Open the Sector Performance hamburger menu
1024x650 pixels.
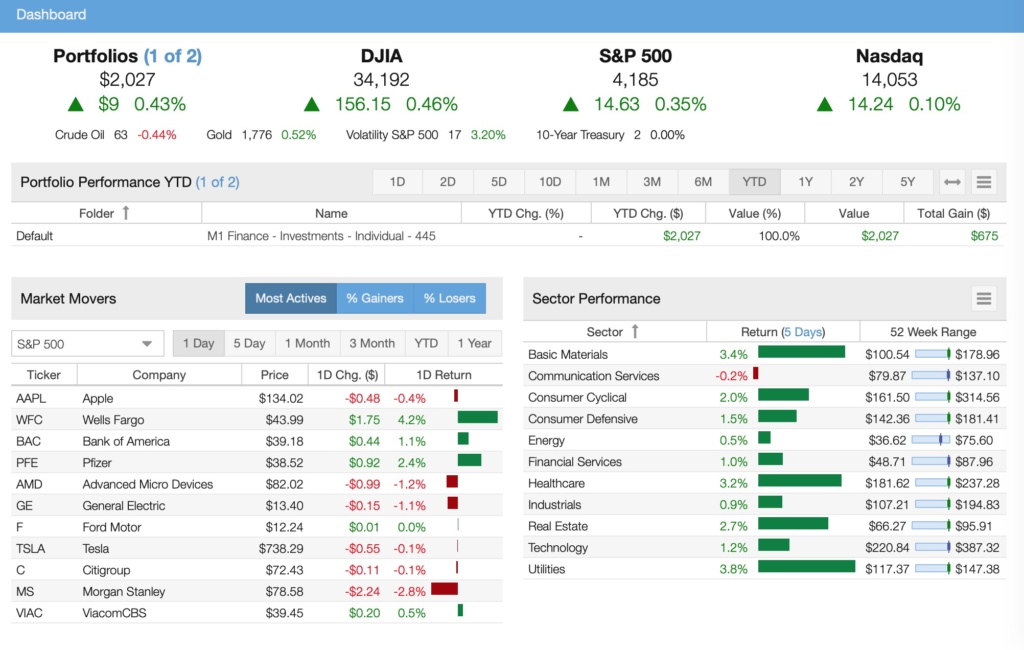(x=984, y=299)
